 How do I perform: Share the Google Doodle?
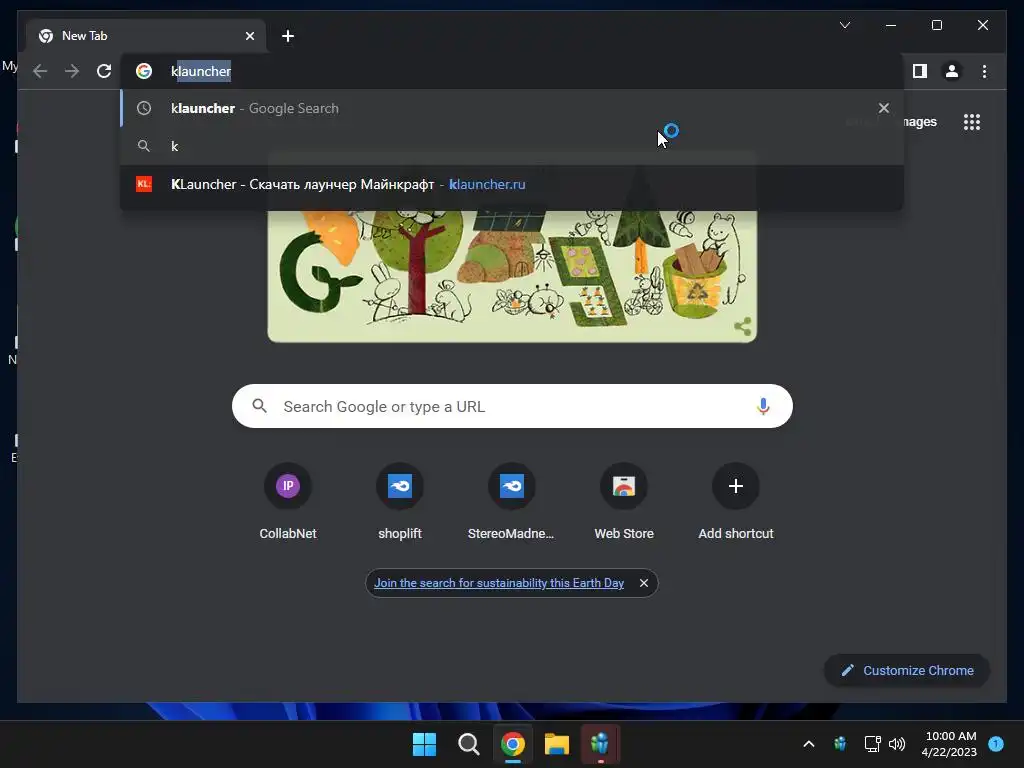pos(743,327)
